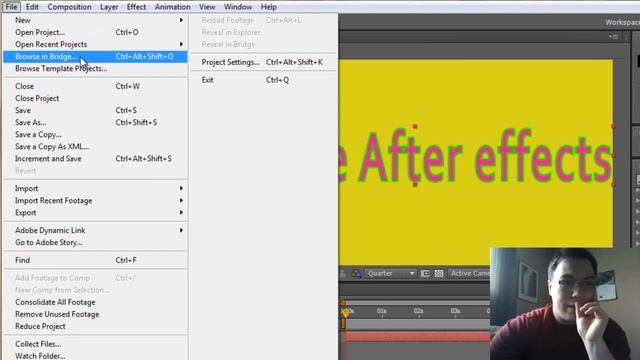Viewport: 640px width, 360px height.
Task: Choose Close Project
Action: [95, 98]
